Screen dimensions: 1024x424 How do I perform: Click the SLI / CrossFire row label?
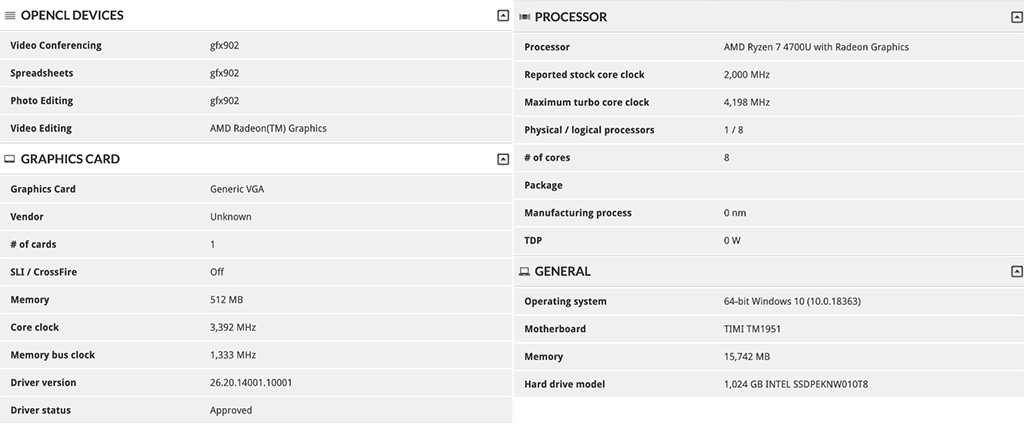tap(44, 272)
